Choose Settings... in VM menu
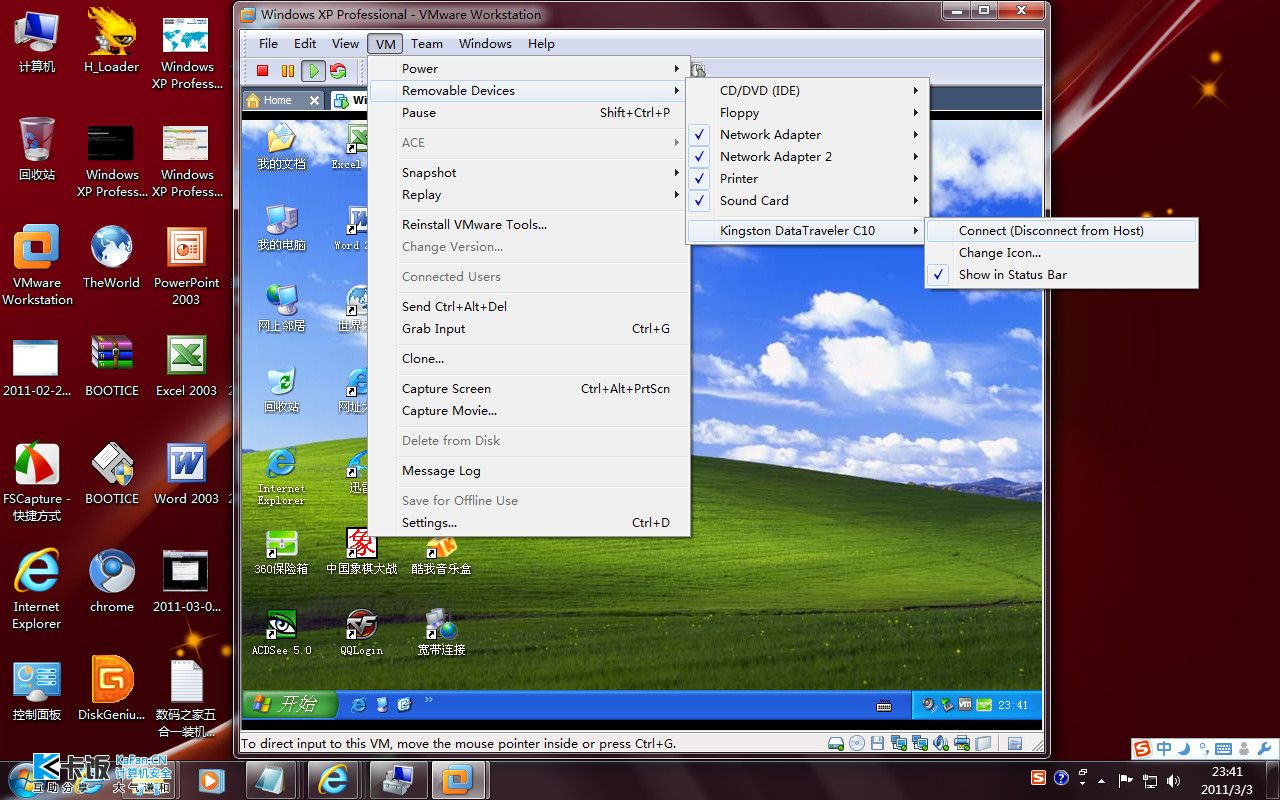1280x800 pixels. pos(528,522)
